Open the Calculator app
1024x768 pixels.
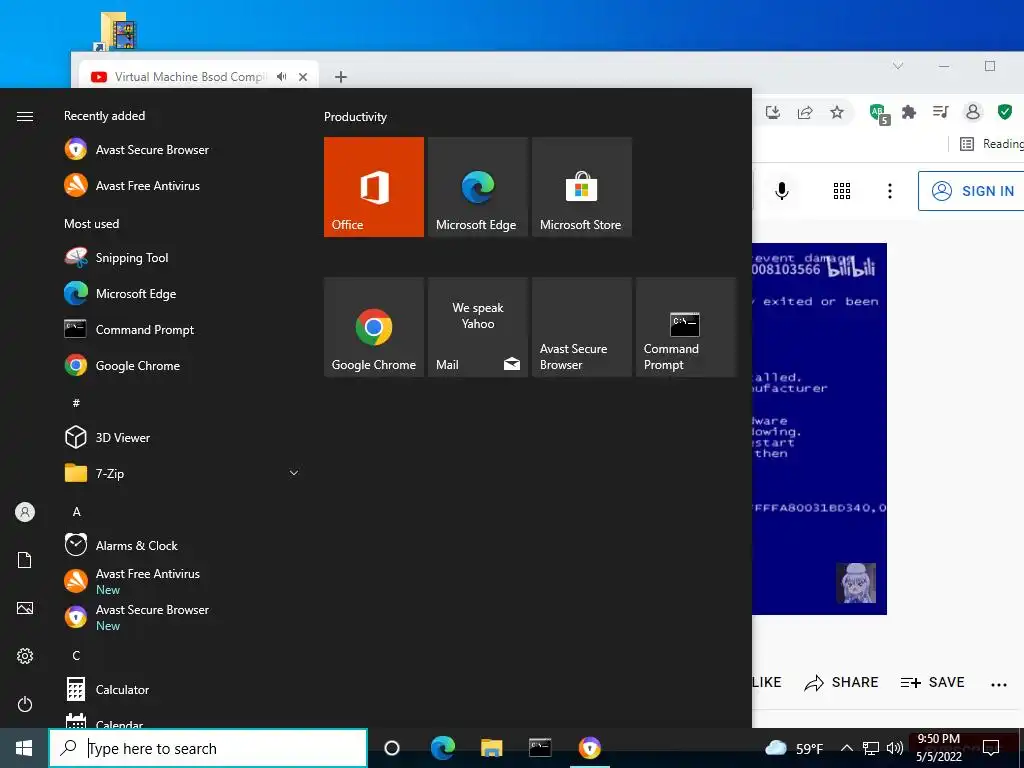pos(107,690)
